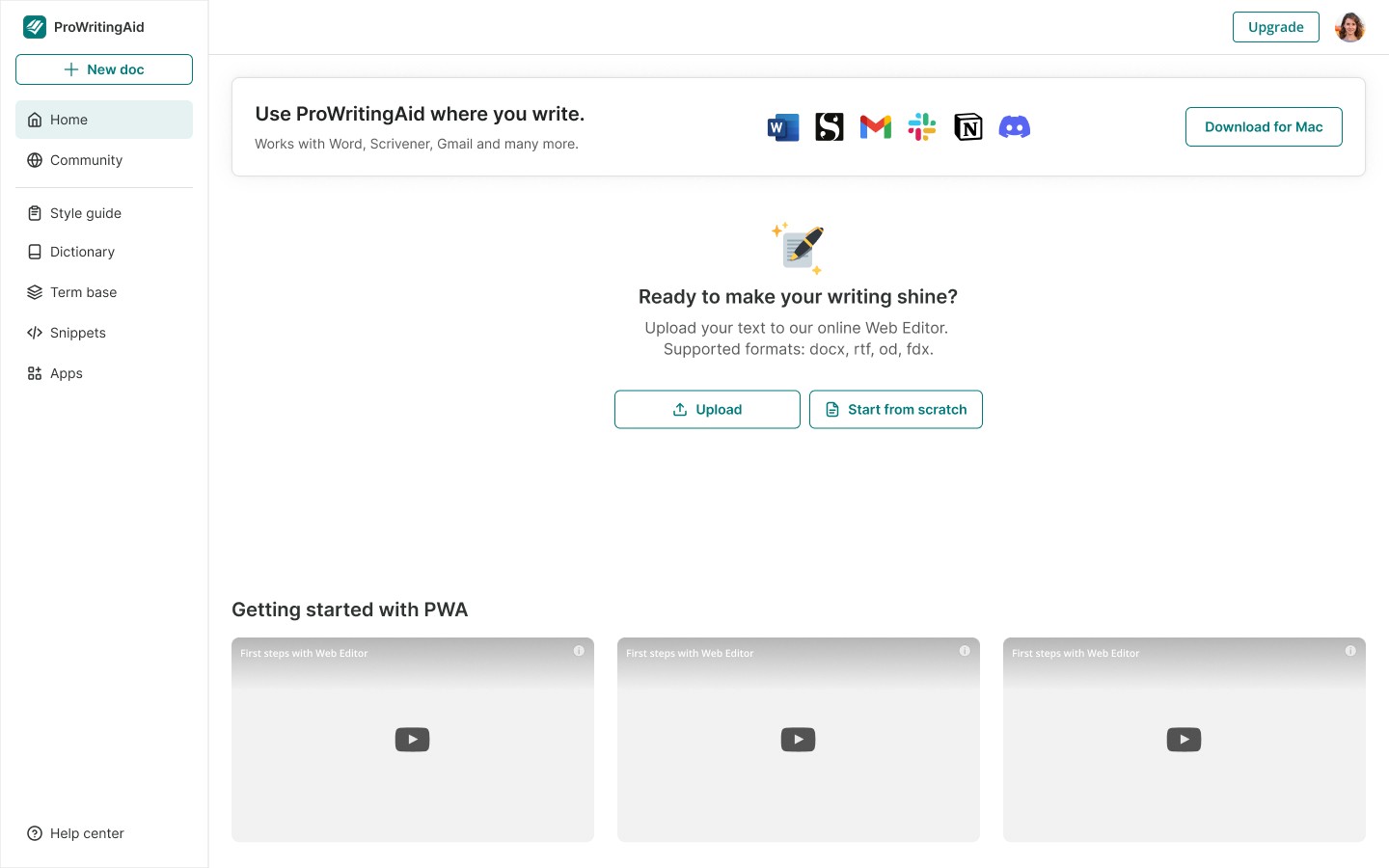Open the Home section

104,120
